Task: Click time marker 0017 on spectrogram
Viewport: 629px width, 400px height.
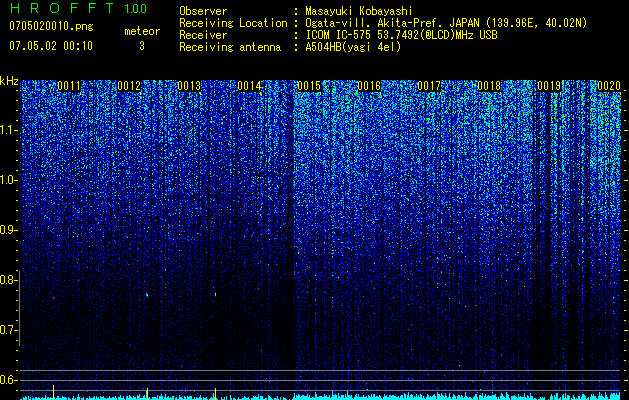Action: click(429, 86)
